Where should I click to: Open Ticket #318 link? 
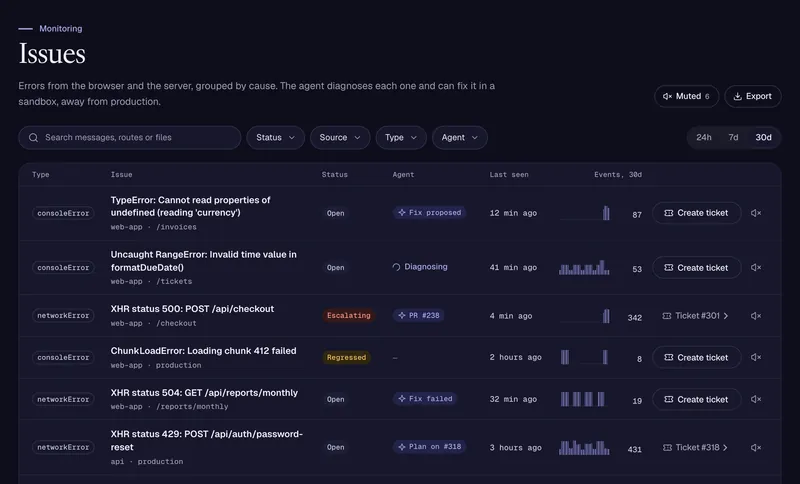tap(695, 447)
